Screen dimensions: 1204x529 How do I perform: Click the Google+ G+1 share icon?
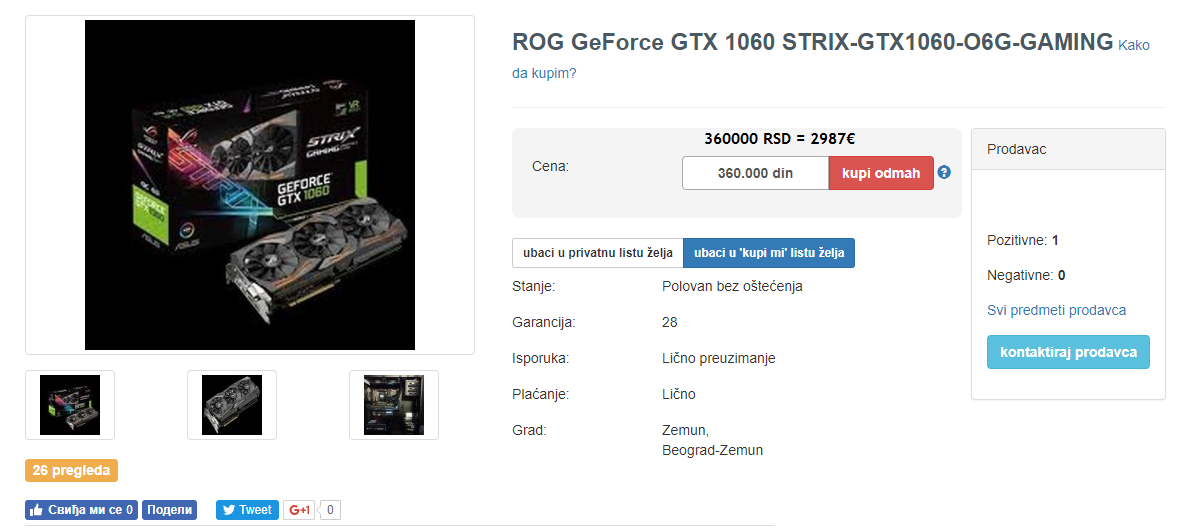click(x=299, y=510)
